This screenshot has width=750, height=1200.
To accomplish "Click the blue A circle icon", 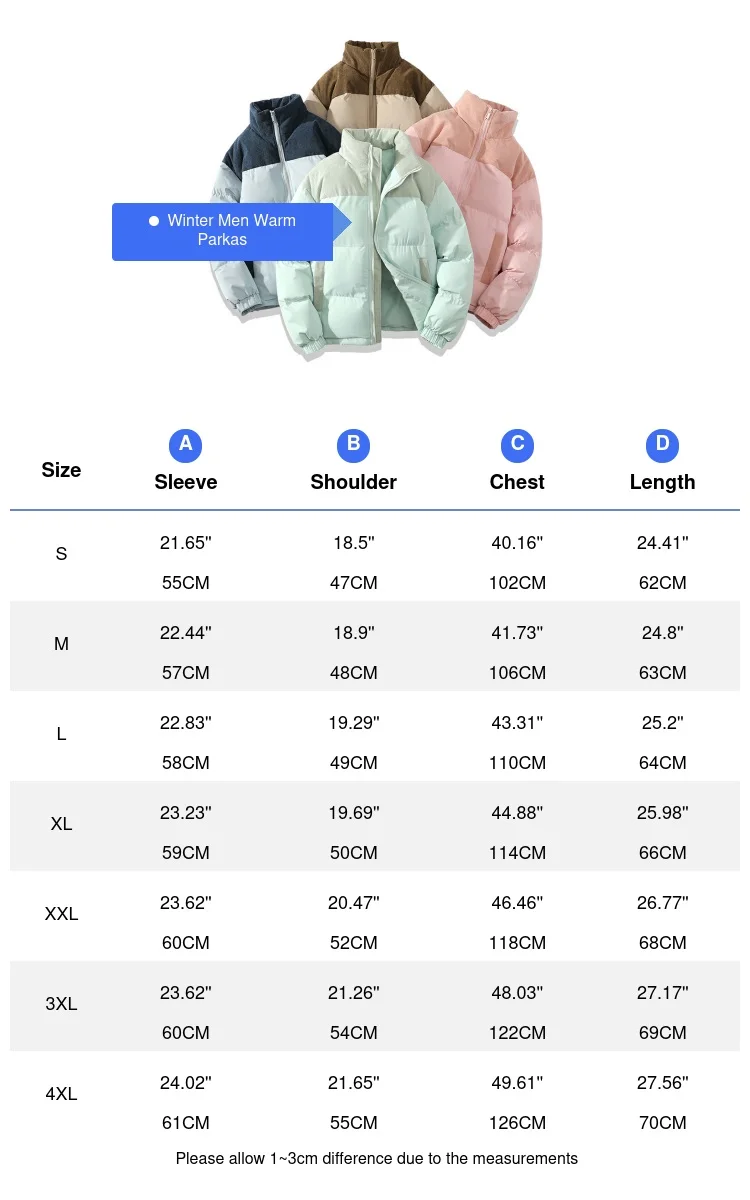I will 185,444.
